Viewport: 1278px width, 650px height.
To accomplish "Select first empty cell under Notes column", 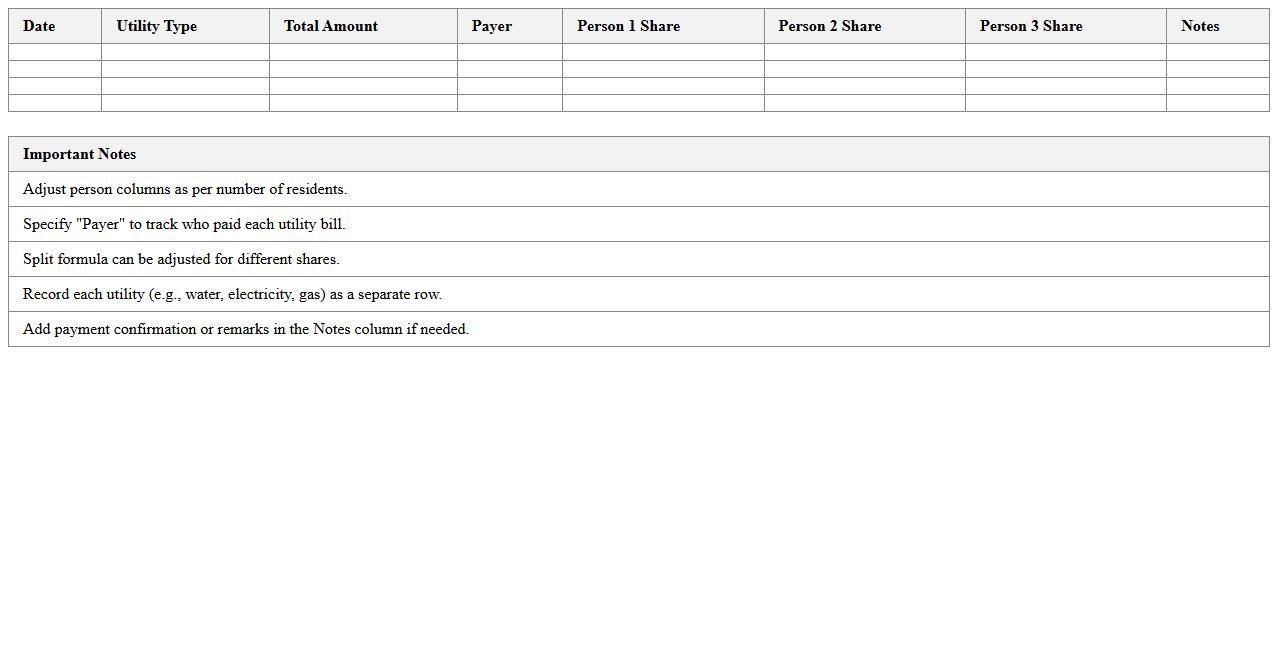I will pyautogui.click(x=1217, y=52).
